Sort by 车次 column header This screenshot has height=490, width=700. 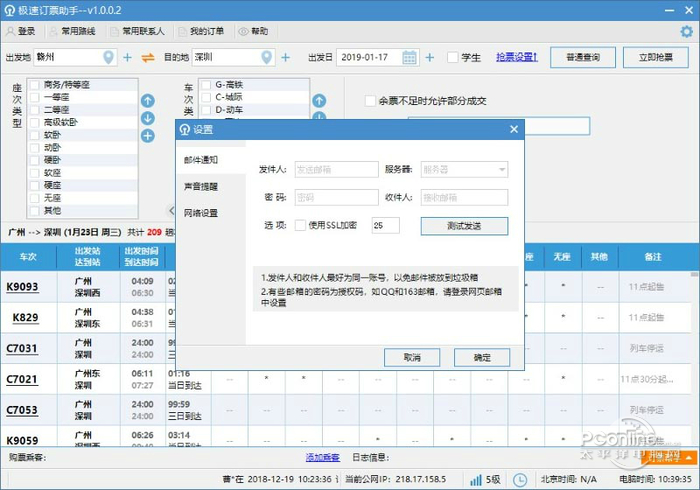[28, 257]
